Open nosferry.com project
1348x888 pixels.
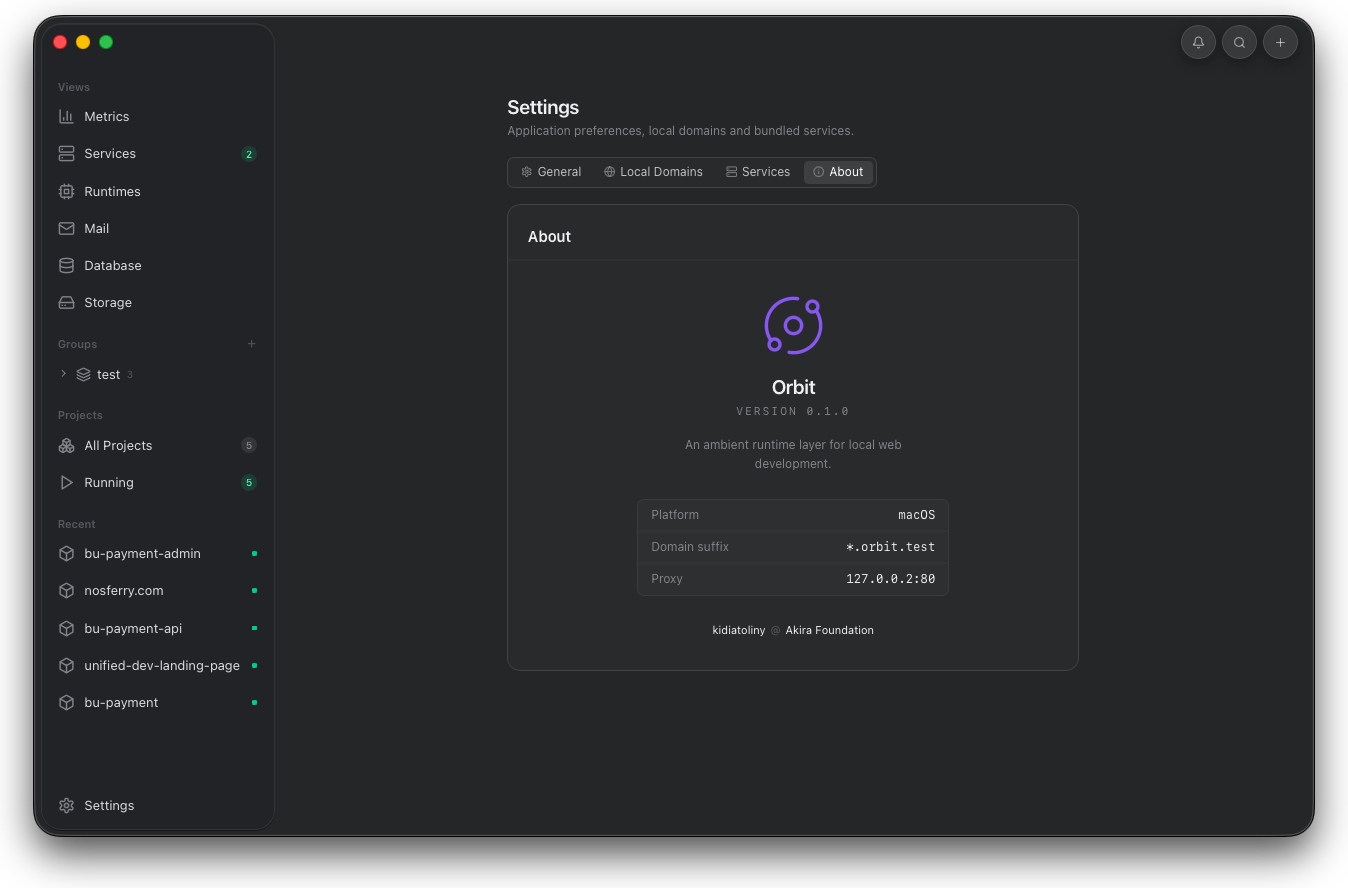point(157,590)
